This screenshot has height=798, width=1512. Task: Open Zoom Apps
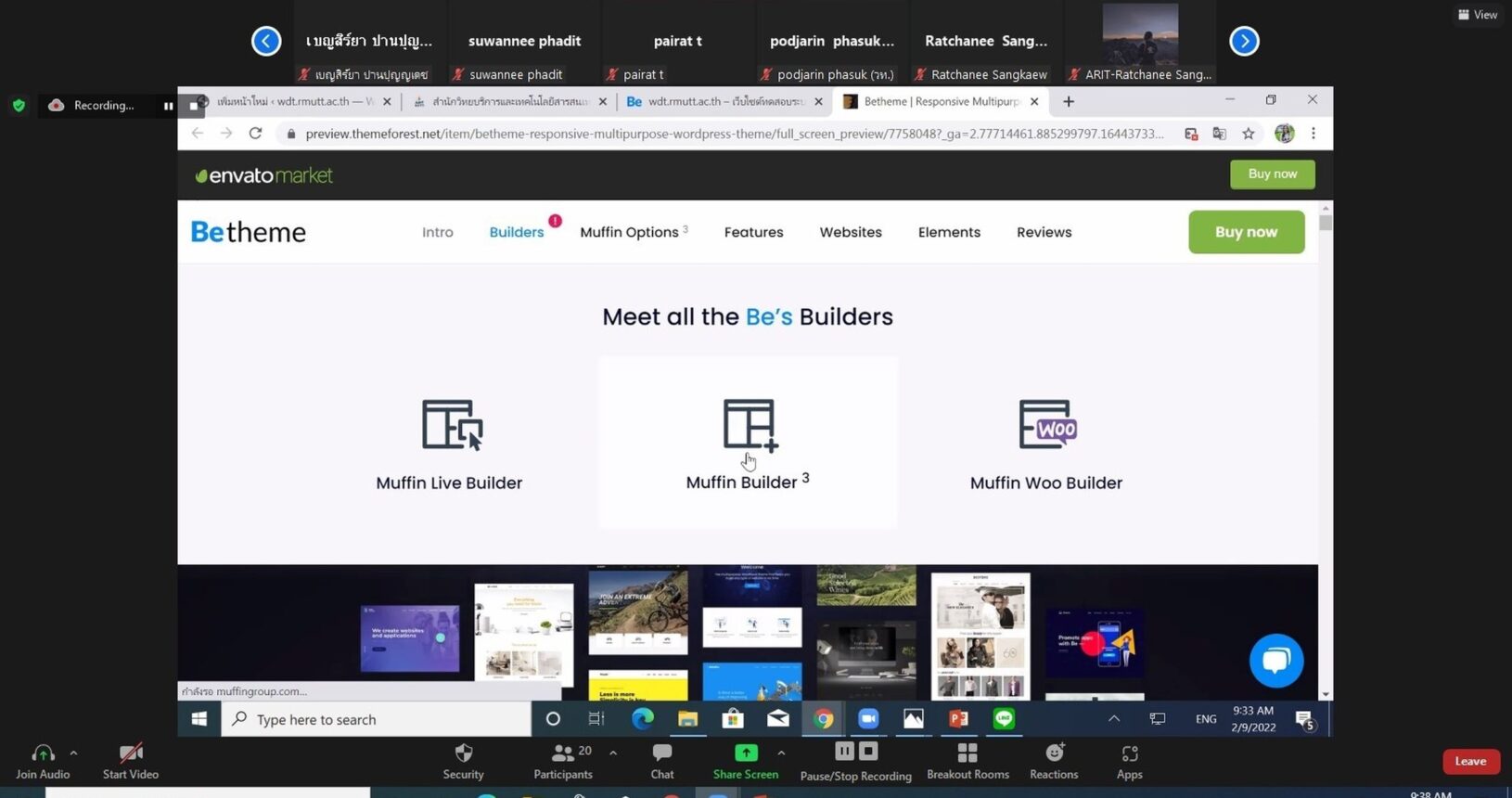[x=1130, y=762]
